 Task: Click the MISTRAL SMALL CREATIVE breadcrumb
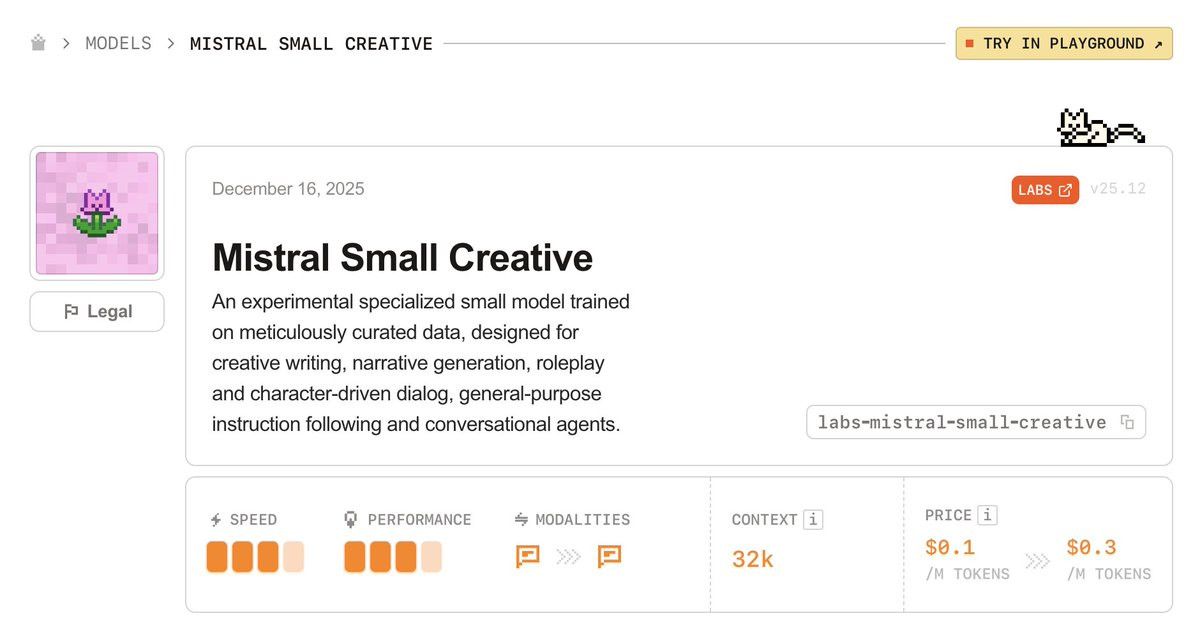click(311, 44)
